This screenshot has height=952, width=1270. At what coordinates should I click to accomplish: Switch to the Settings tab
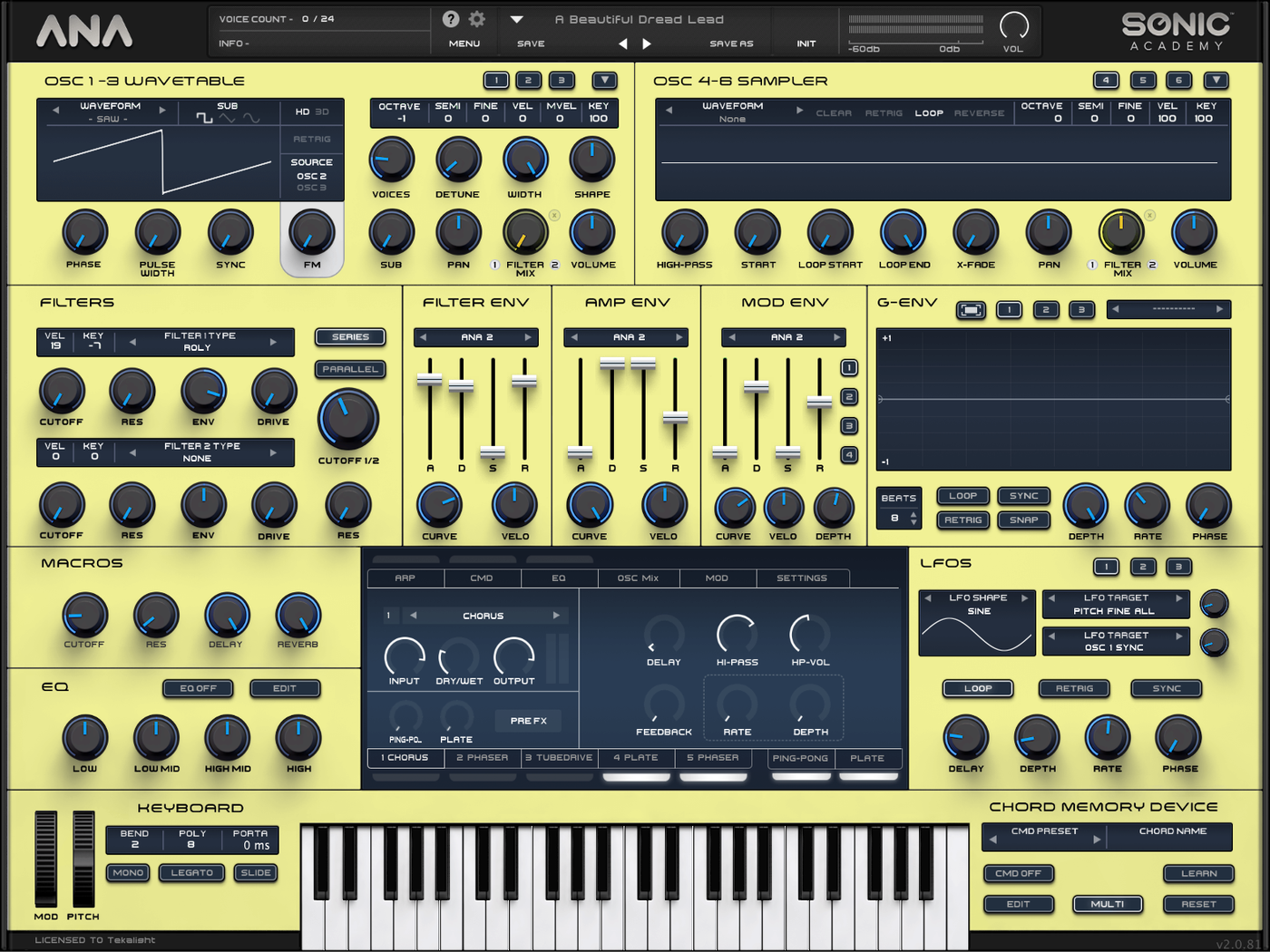click(x=802, y=578)
